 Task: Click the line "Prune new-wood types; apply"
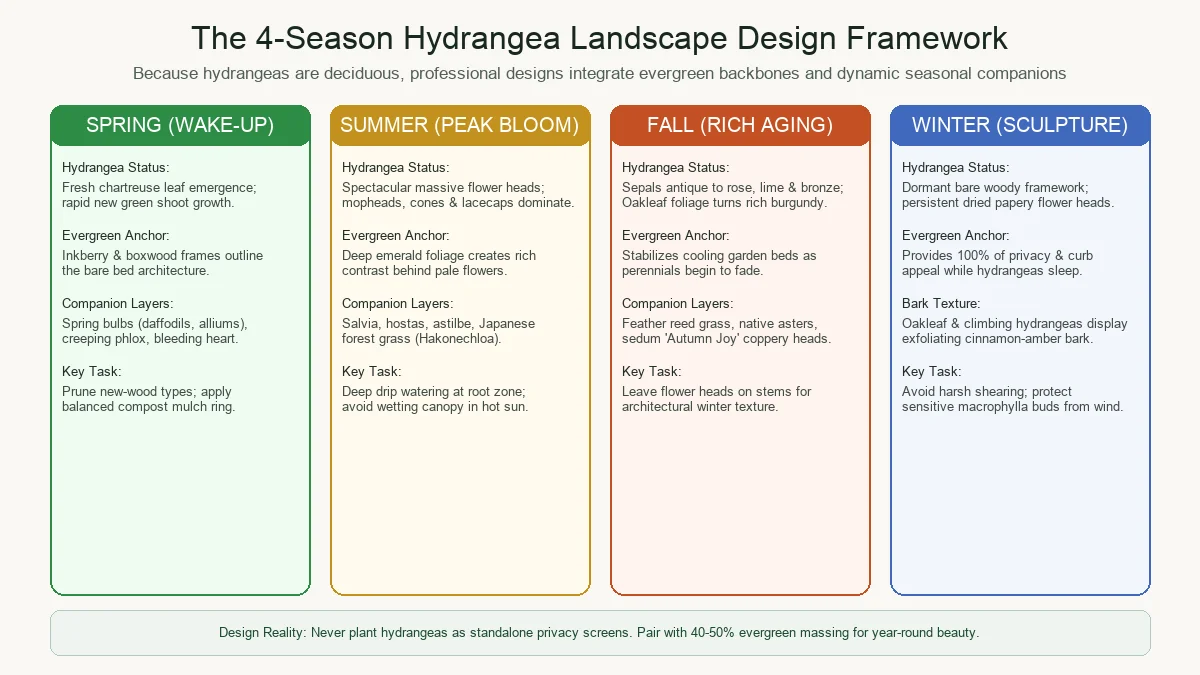(147, 391)
